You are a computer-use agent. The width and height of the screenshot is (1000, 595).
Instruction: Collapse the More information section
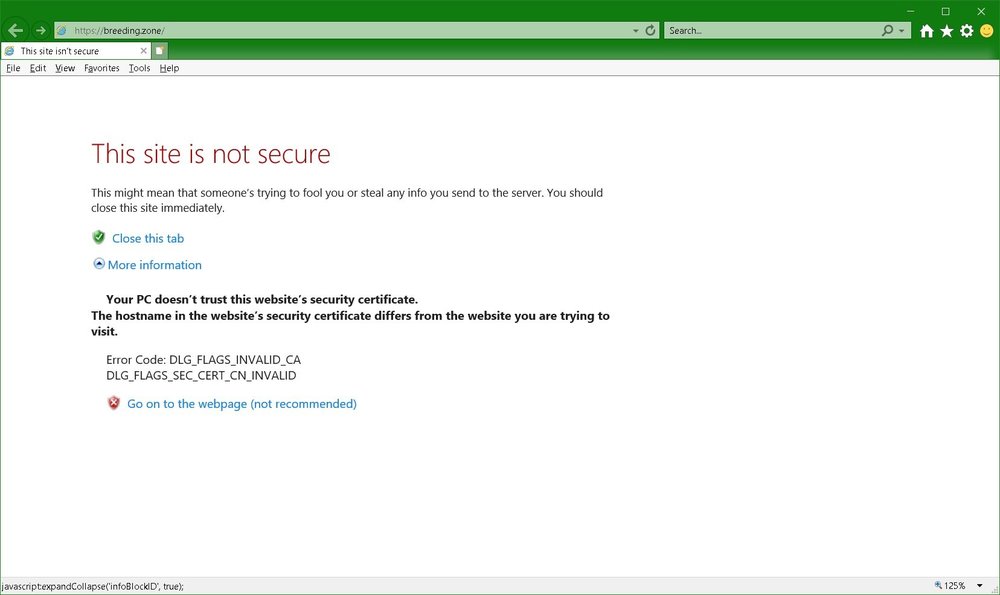99,264
